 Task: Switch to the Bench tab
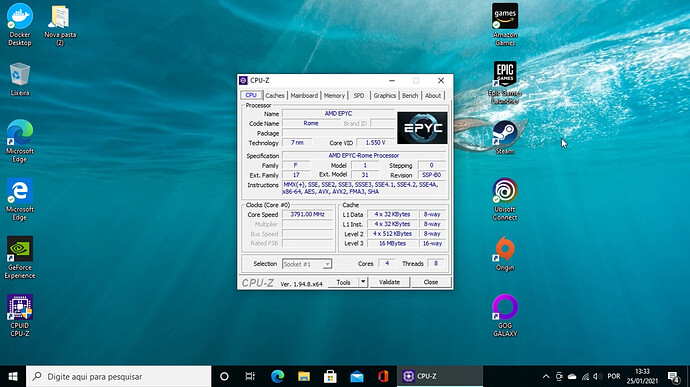click(x=410, y=96)
